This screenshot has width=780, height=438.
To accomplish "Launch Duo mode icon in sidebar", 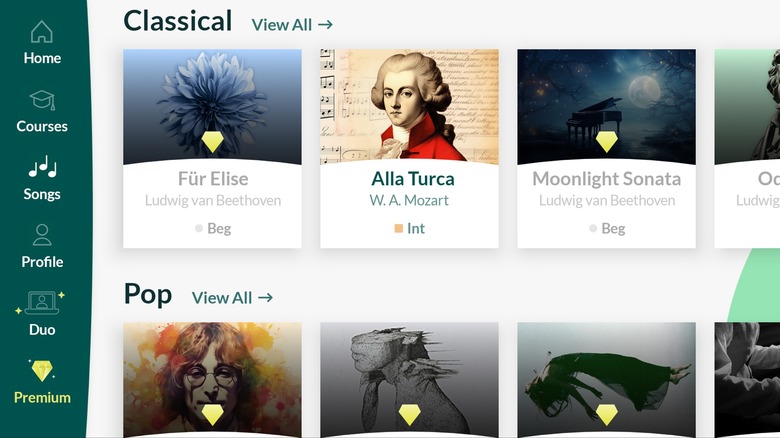I will pyautogui.click(x=42, y=303).
